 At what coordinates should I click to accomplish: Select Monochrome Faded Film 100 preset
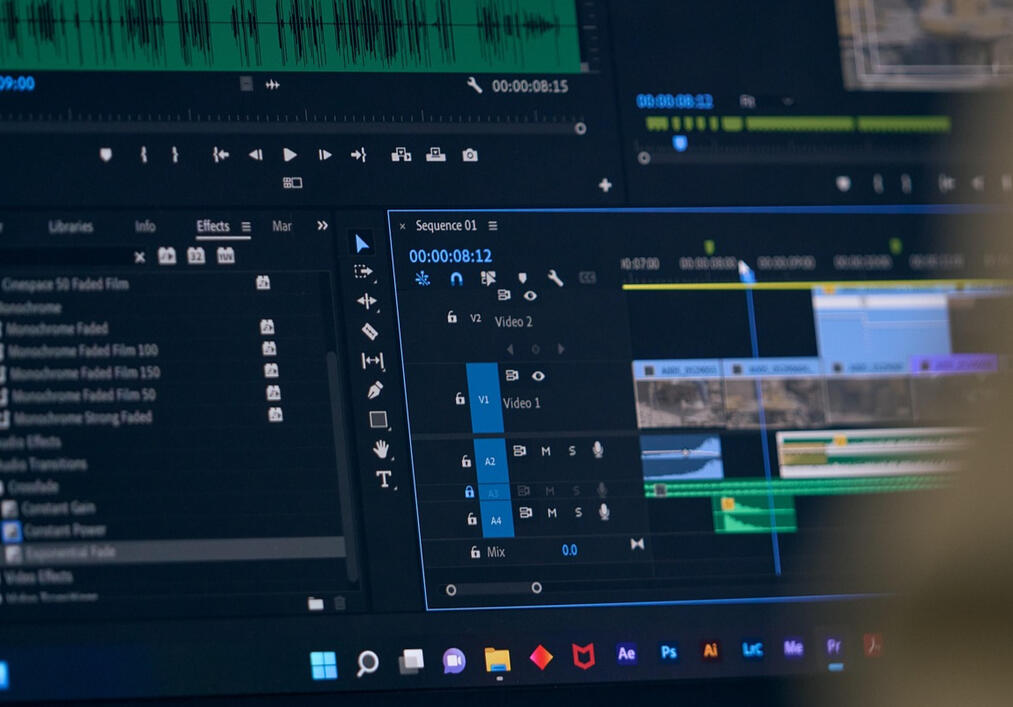coord(83,351)
